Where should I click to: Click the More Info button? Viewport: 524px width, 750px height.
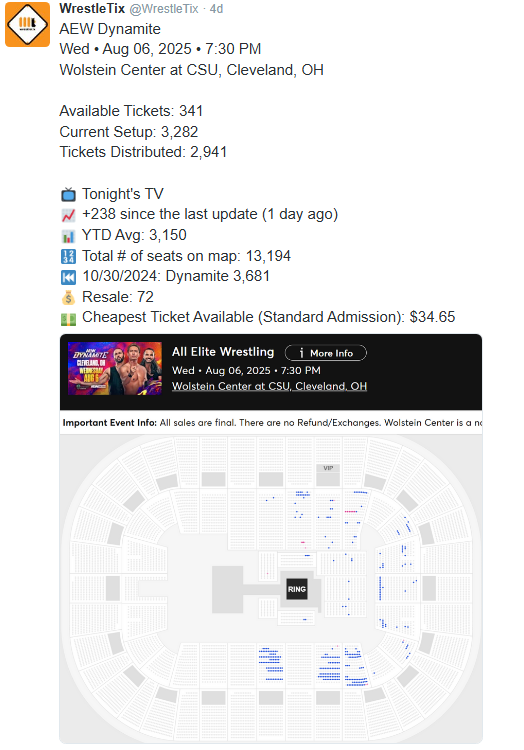[326, 353]
